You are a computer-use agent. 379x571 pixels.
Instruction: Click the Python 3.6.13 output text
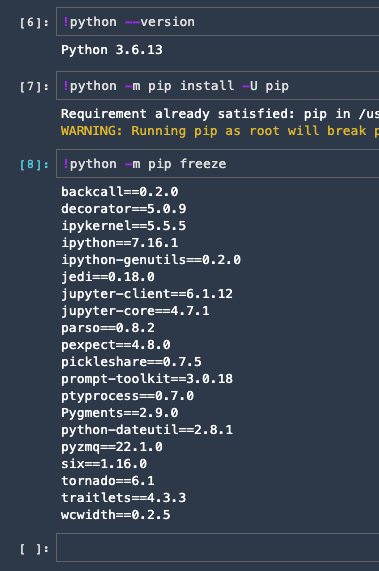click(112, 50)
